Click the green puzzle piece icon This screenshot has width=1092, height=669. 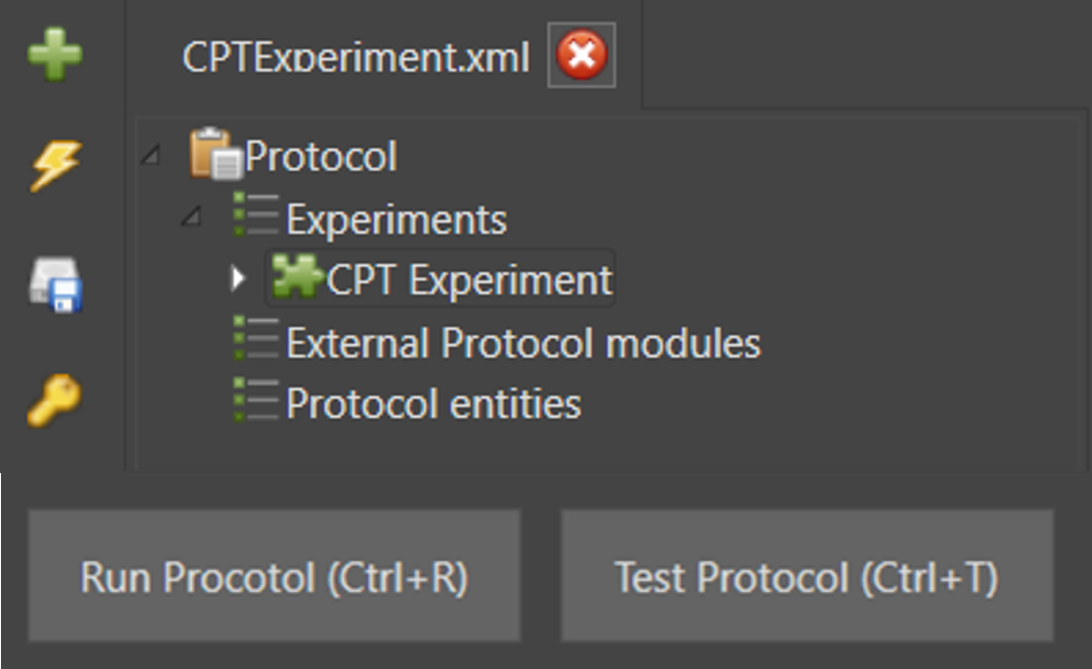(x=297, y=278)
